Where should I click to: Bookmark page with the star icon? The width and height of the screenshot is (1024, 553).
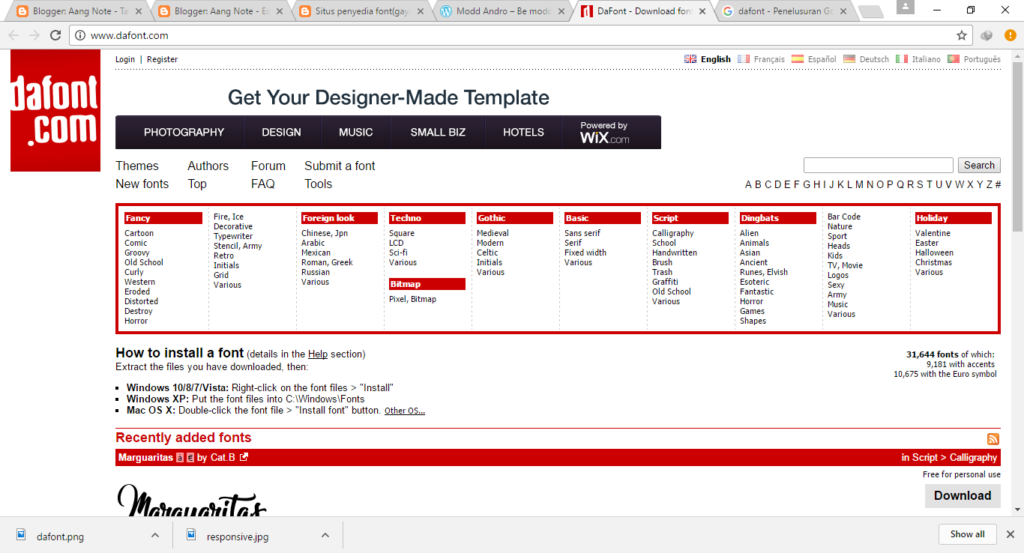click(961, 35)
